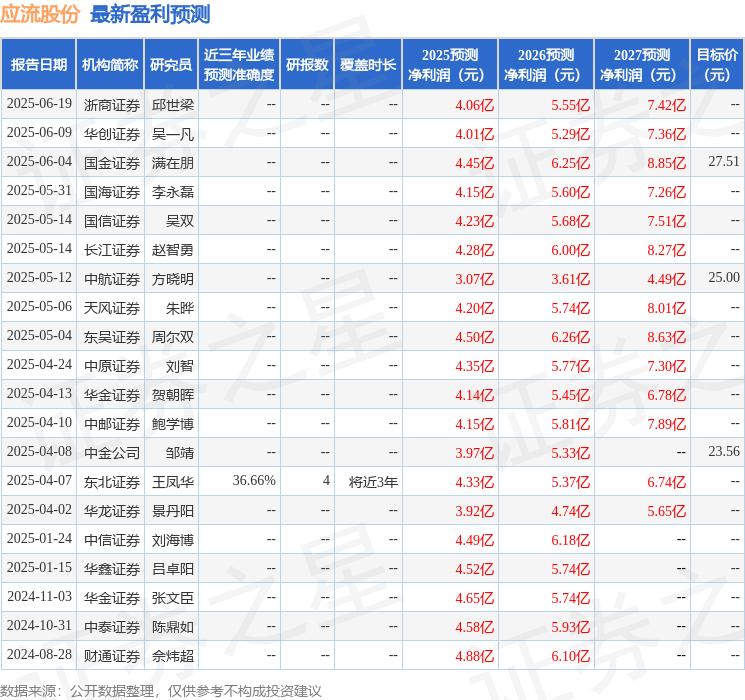
Task: Click the 近三年业绩预测准确度 column header
Action: 239,65
